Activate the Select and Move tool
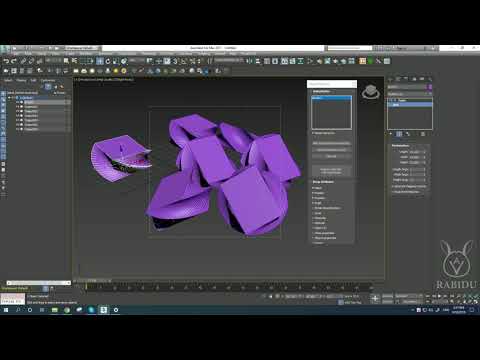 tap(100, 61)
